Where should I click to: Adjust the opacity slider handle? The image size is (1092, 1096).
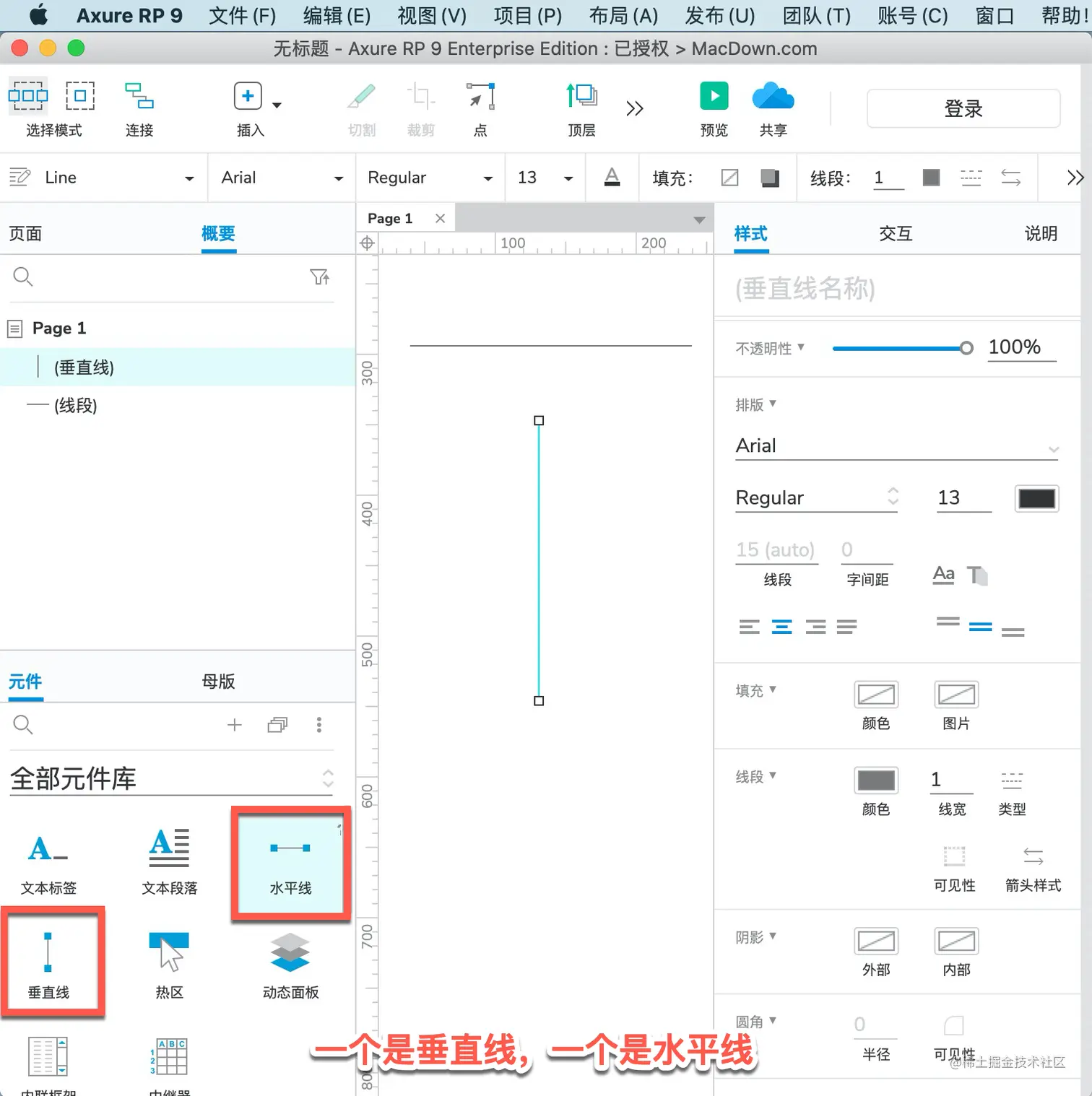pyautogui.click(x=966, y=348)
